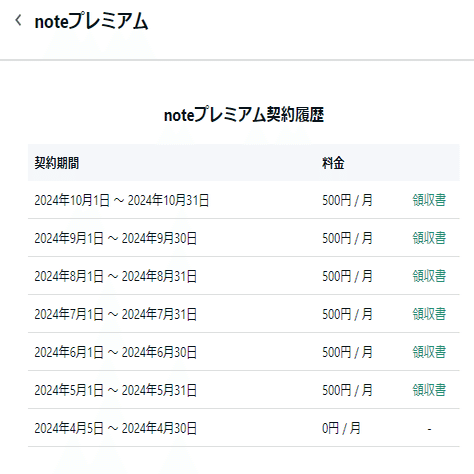
Task: Click 500円 / 月 in the August row
Action: coord(347,276)
